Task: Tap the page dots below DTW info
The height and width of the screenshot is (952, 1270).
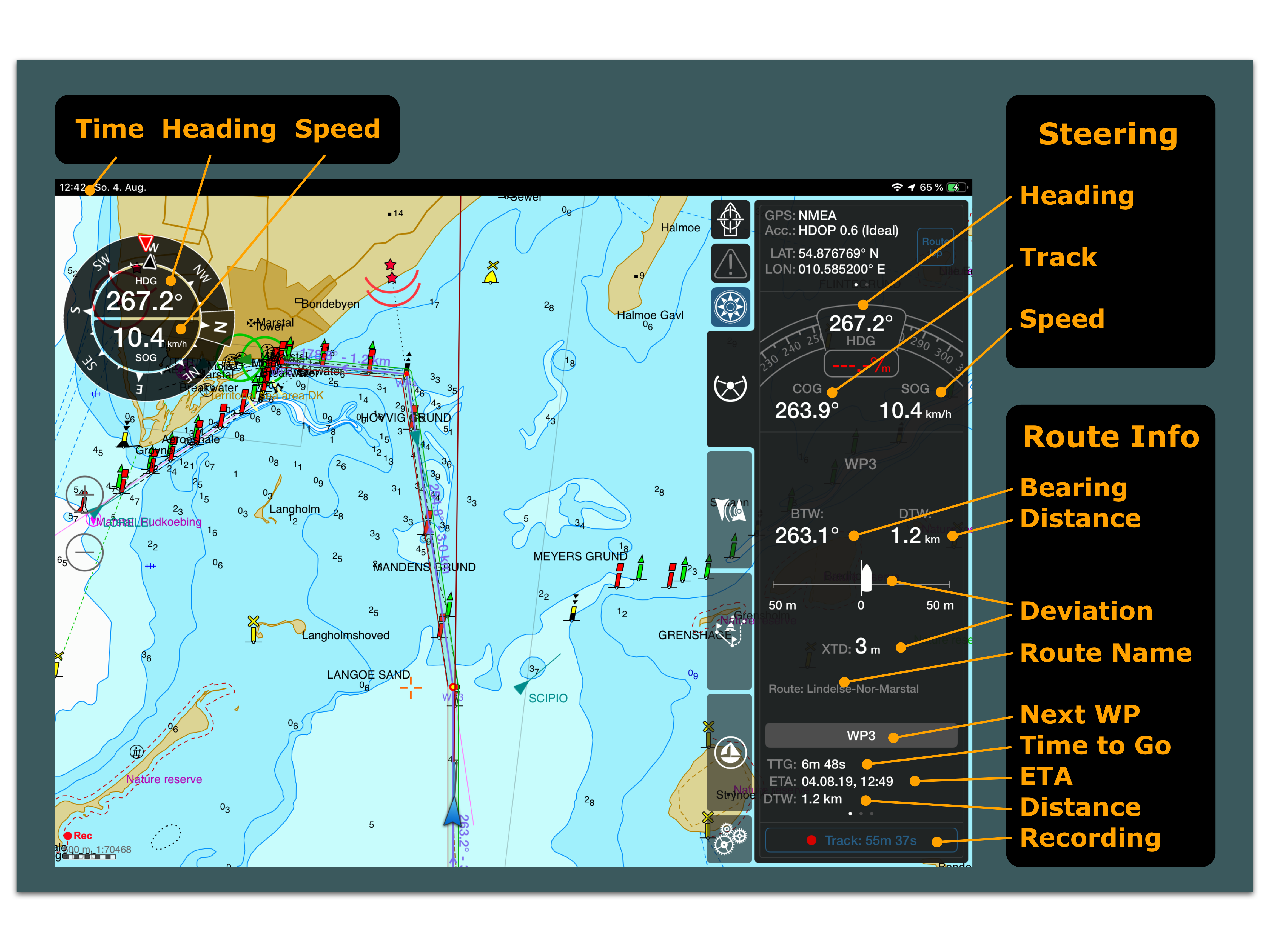Action: pos(861,814)
